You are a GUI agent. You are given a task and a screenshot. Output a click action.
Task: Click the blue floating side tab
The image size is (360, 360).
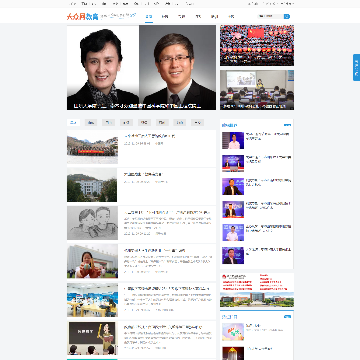coord(356,68)
